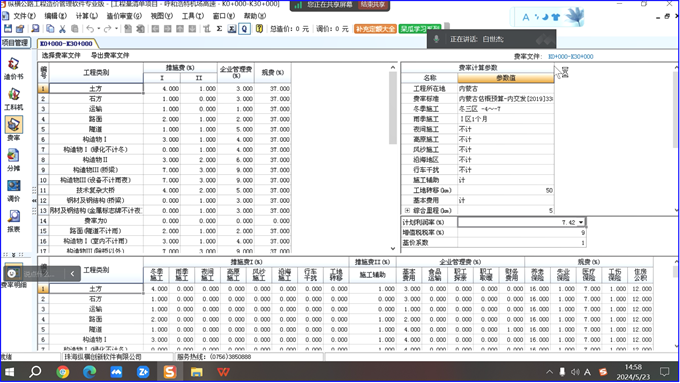Open the 计划利润率 dropdown arrow
The height and width of the screenshot is (383, 680).
581,222
